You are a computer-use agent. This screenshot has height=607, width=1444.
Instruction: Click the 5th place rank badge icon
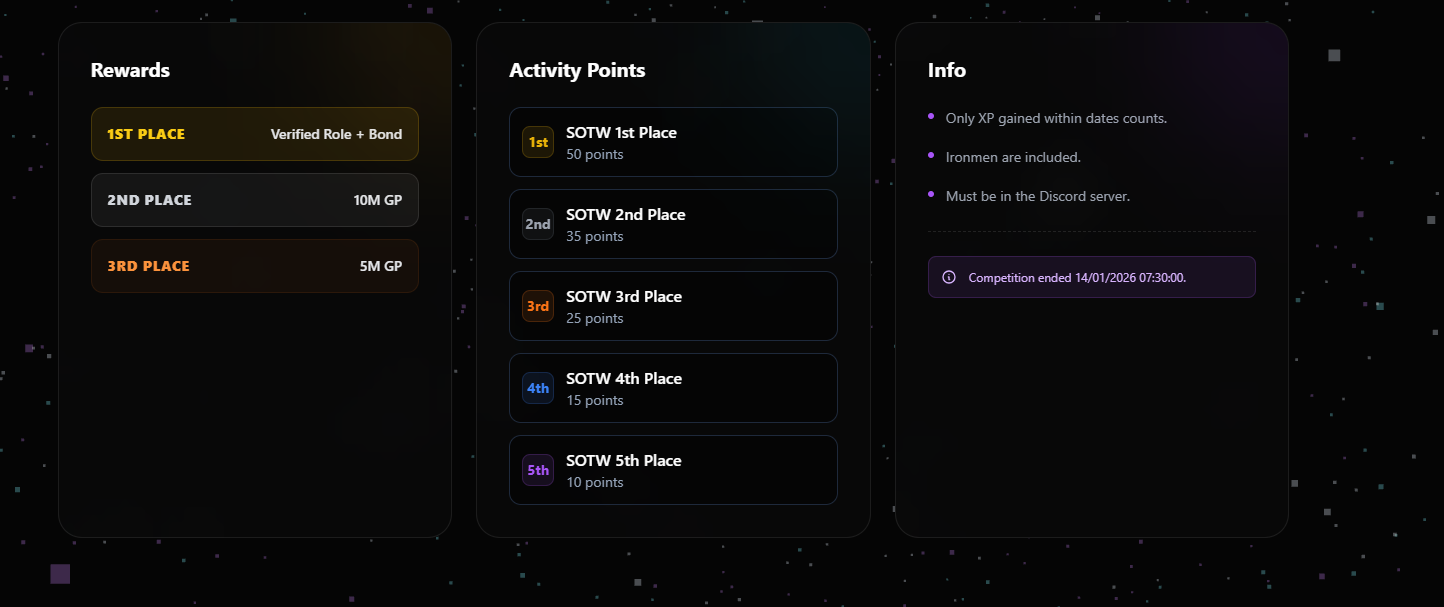click(537, 470)
